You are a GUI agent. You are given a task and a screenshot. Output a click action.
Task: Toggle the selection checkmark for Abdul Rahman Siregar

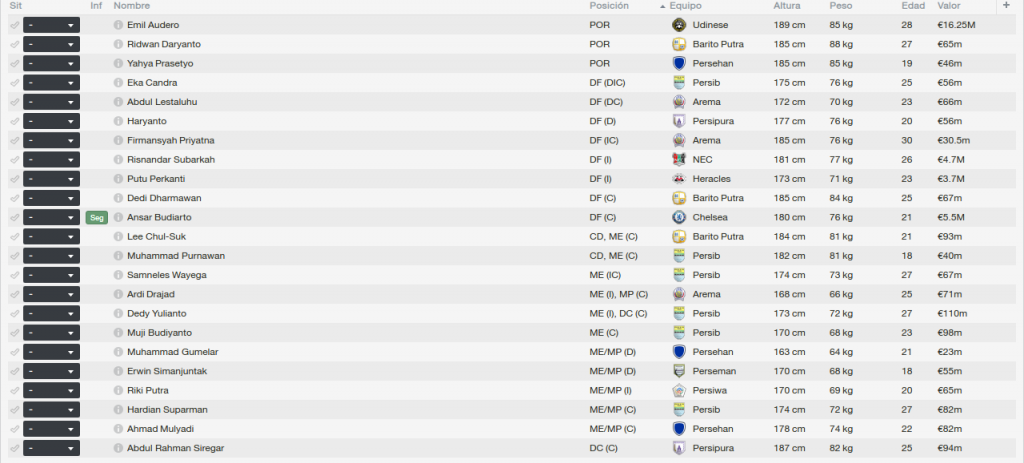(14, 448)
